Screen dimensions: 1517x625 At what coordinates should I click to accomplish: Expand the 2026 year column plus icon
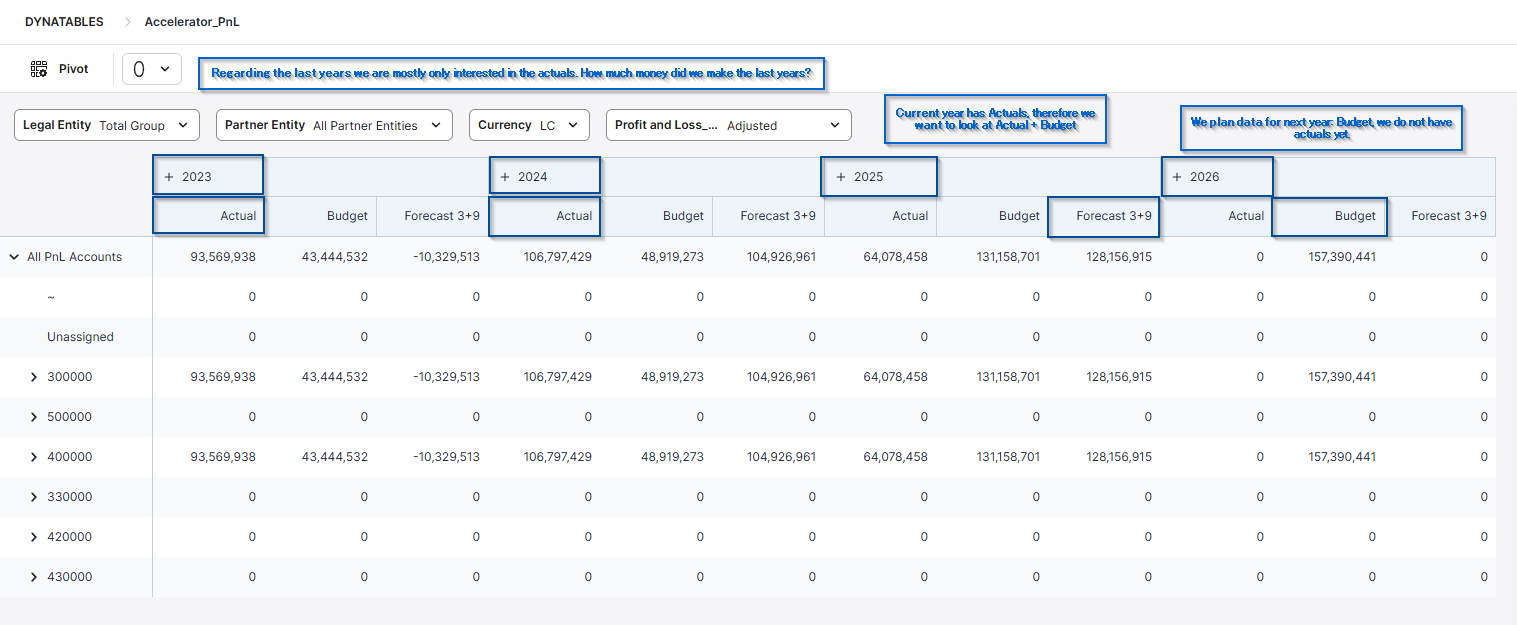coord(1177,177)
